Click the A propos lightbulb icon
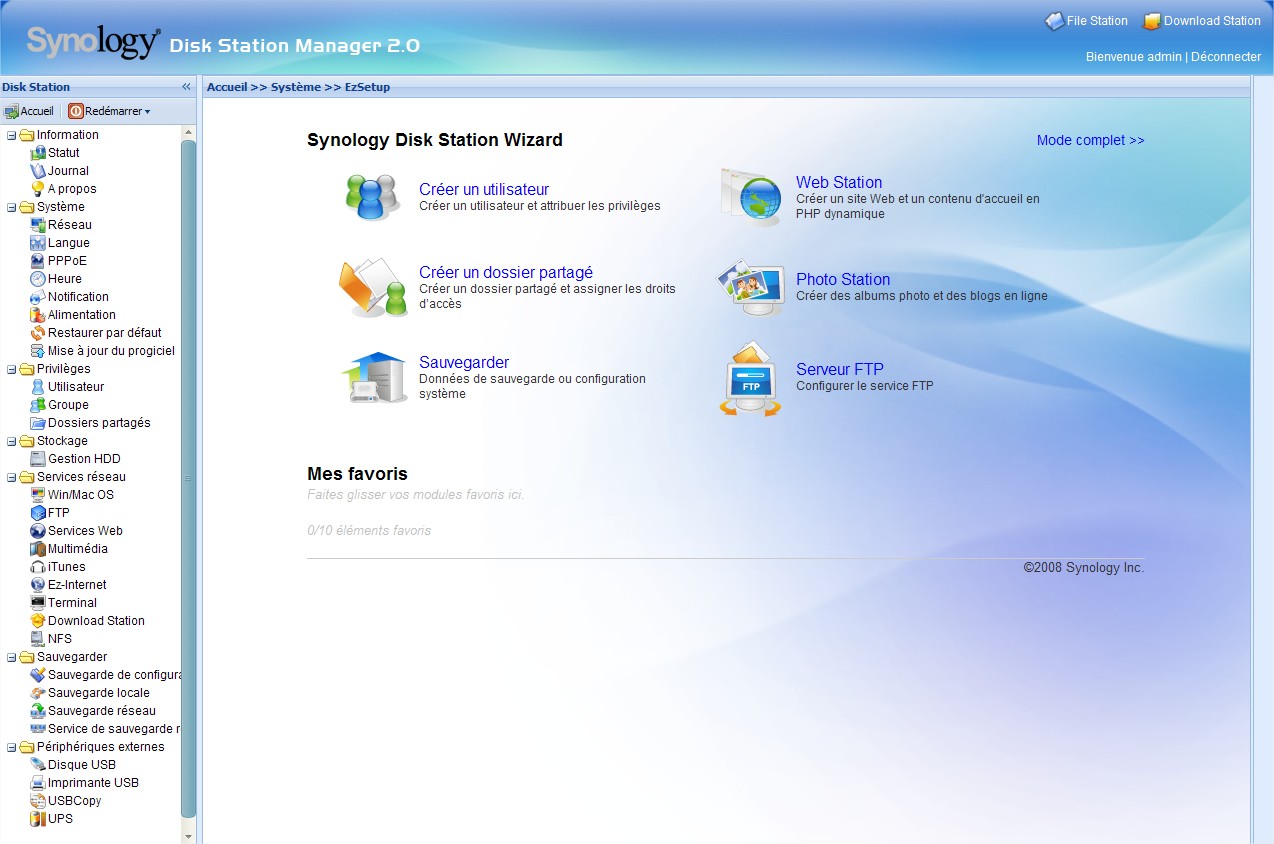Screen dimensions: 1274x844 (38, 189)
